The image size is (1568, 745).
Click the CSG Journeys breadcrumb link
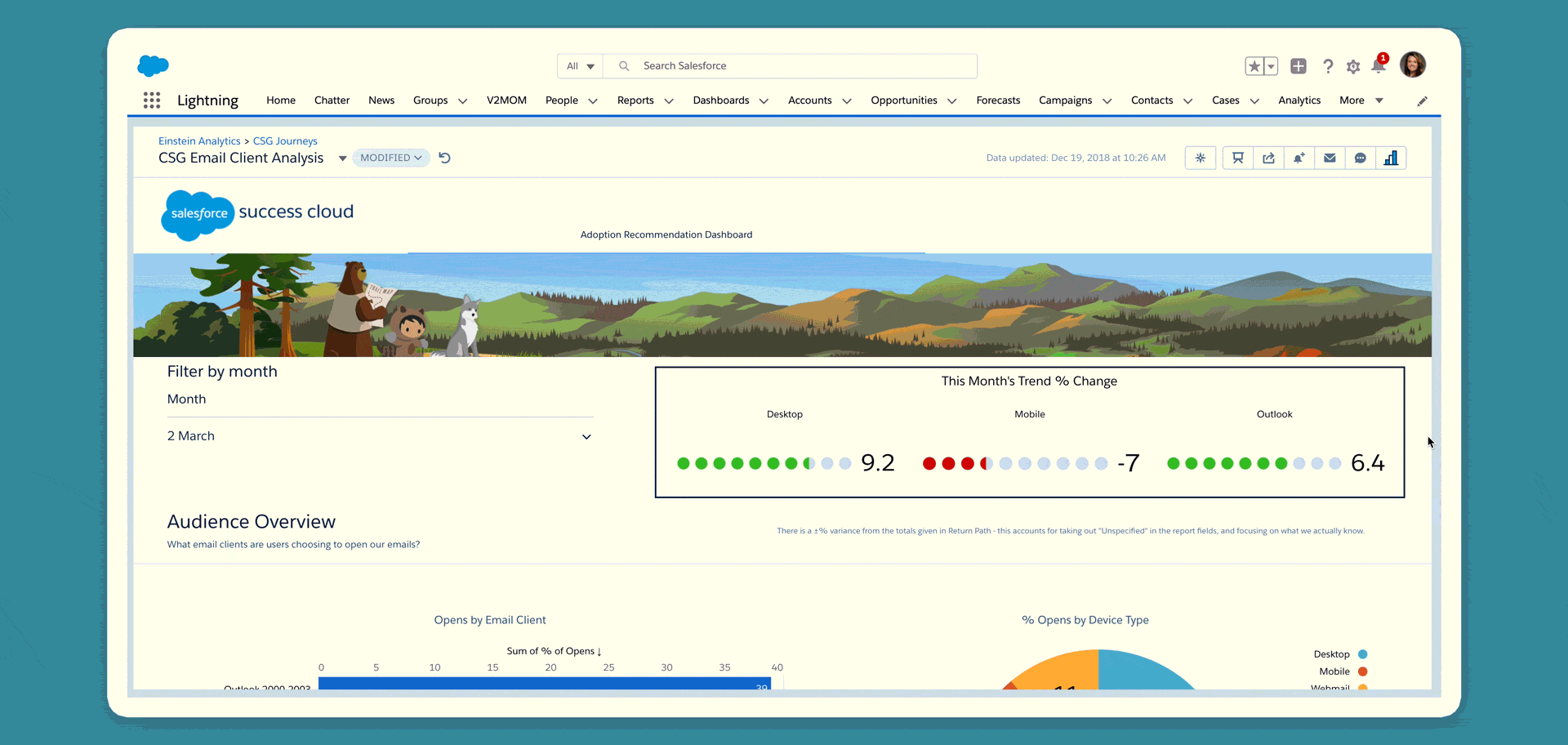pyautogui.click(x=285, y=141)
